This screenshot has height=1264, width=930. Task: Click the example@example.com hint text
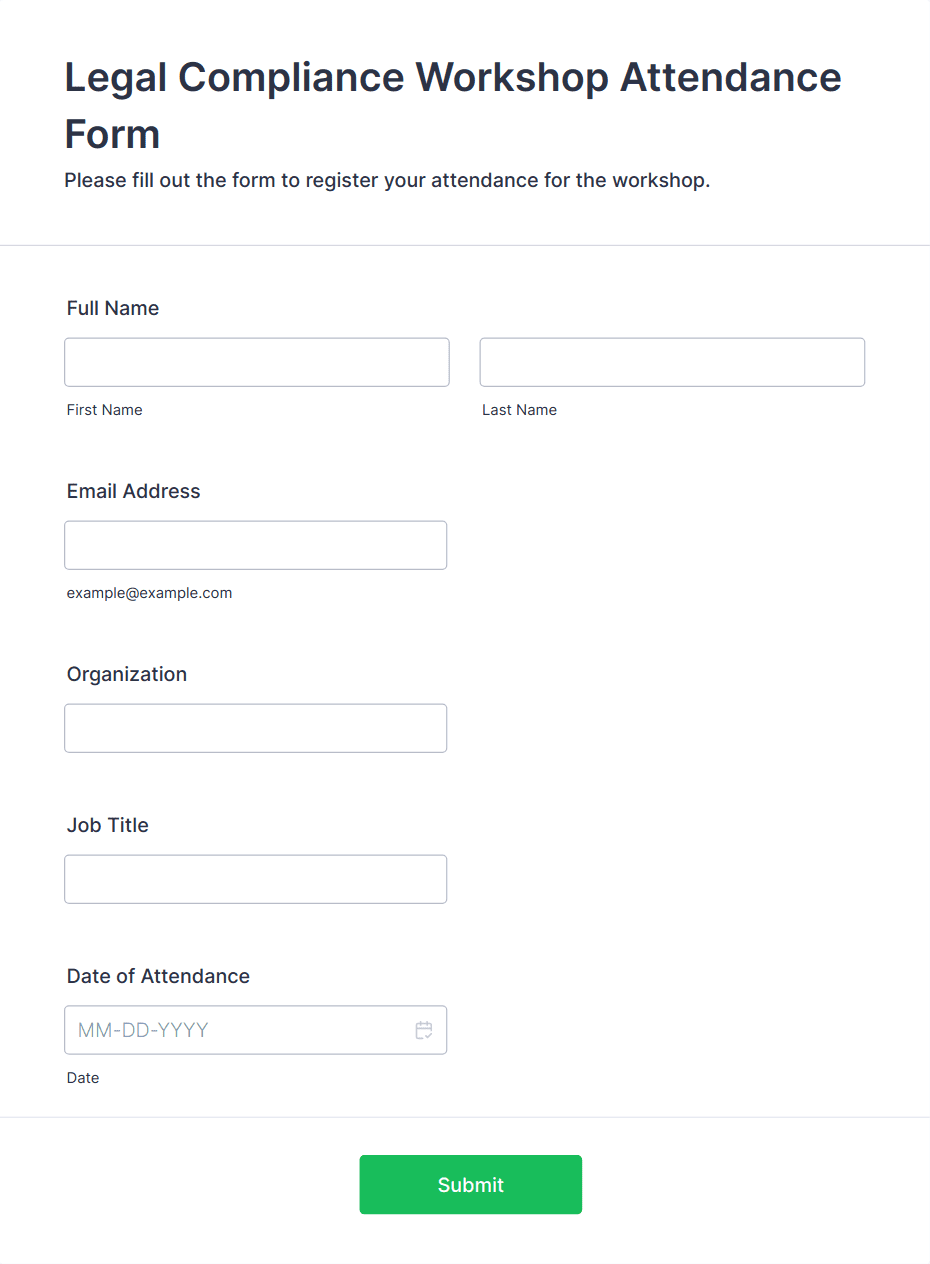[x=149, y=593]
